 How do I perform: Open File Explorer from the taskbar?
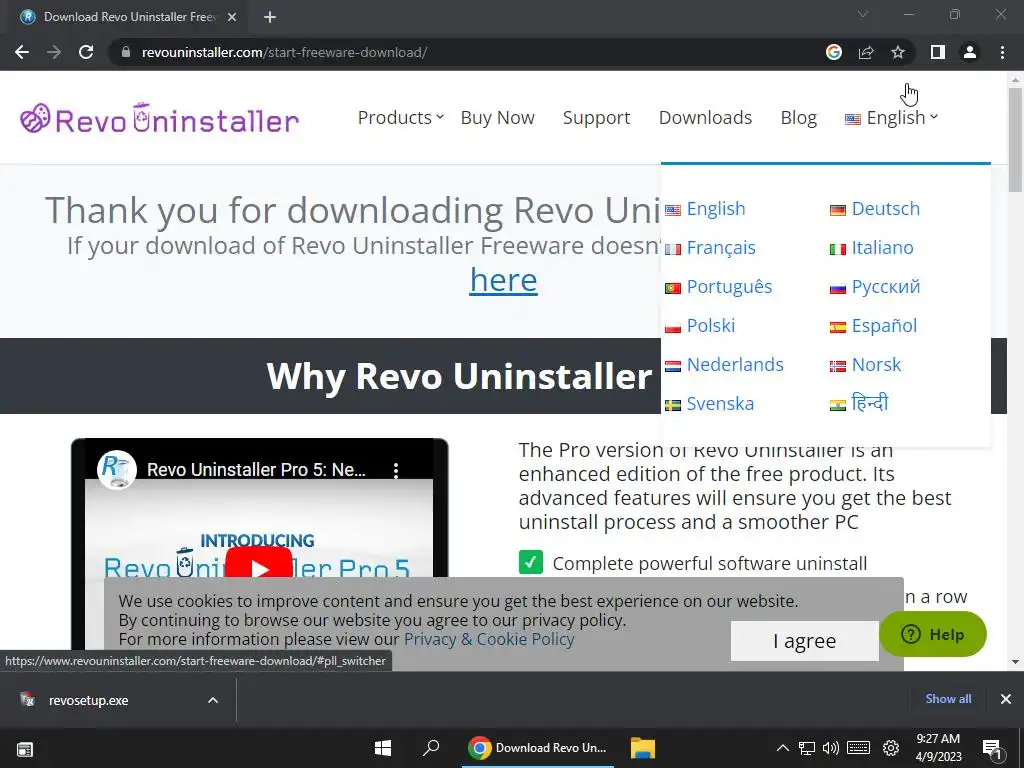pyautogui.click(x=643, y=748)
